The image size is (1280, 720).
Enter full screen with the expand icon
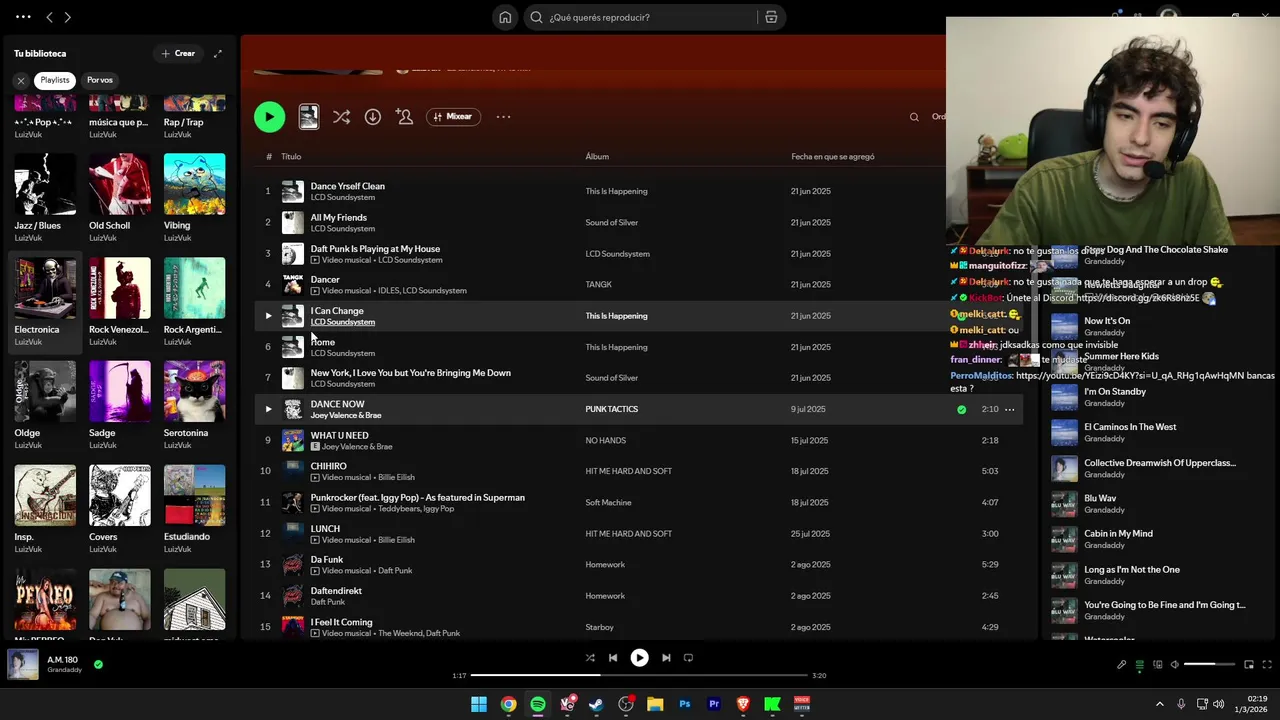click(x=1267, y=664)
